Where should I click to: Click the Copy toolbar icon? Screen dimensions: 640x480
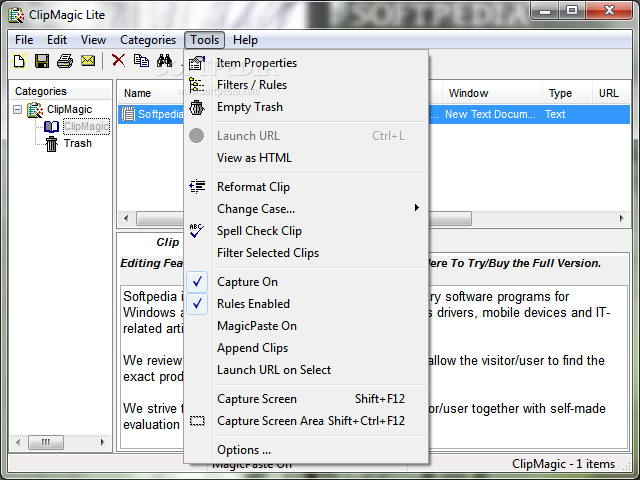(141, 60)
